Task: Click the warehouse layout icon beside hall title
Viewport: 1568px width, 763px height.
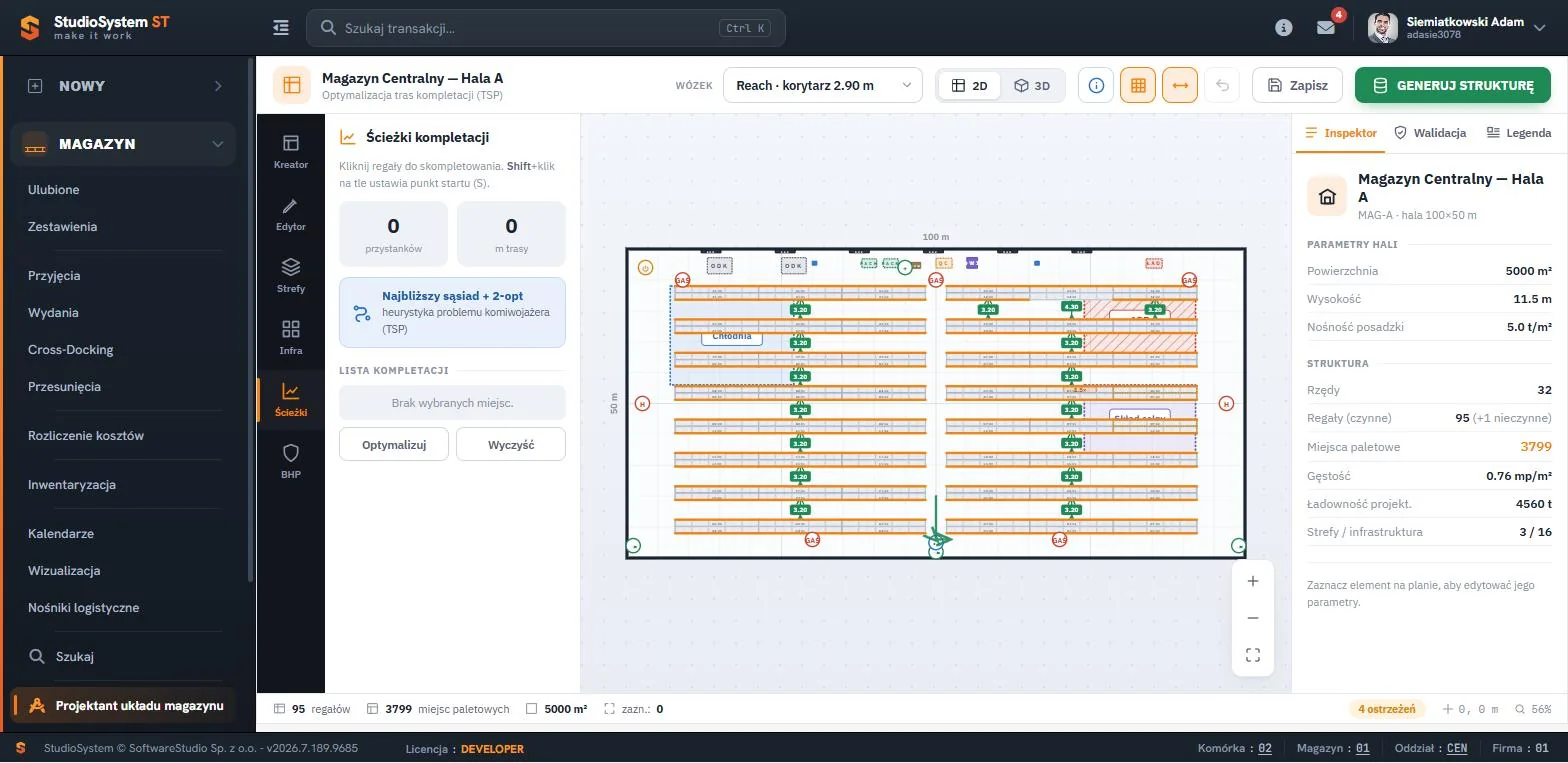Action: pos(292,85)
